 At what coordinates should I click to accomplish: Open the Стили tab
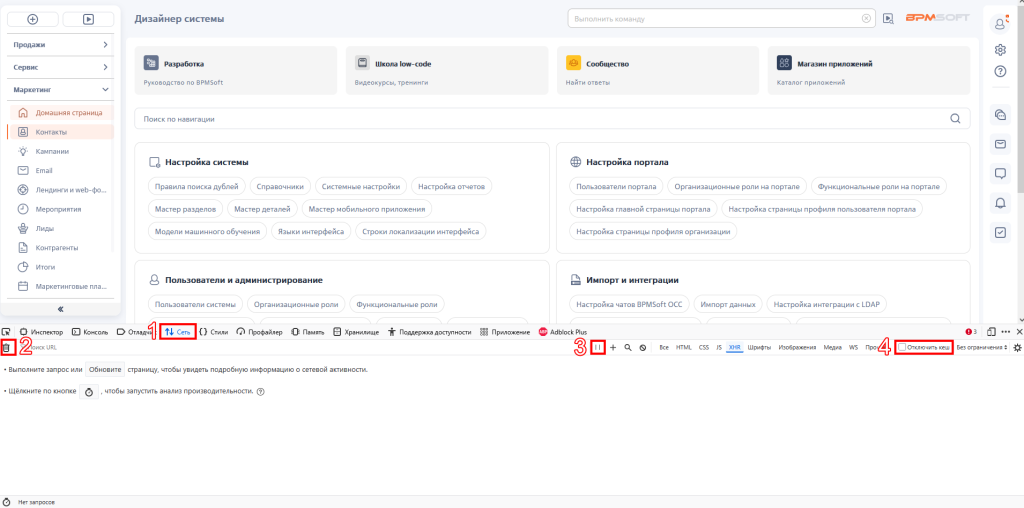214,332
